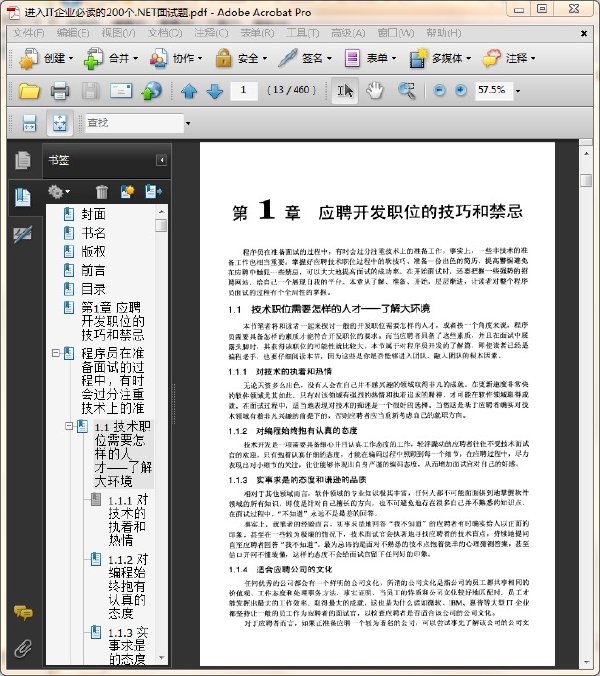Open the Forms (表单) toolbar menu

(370, 58)
